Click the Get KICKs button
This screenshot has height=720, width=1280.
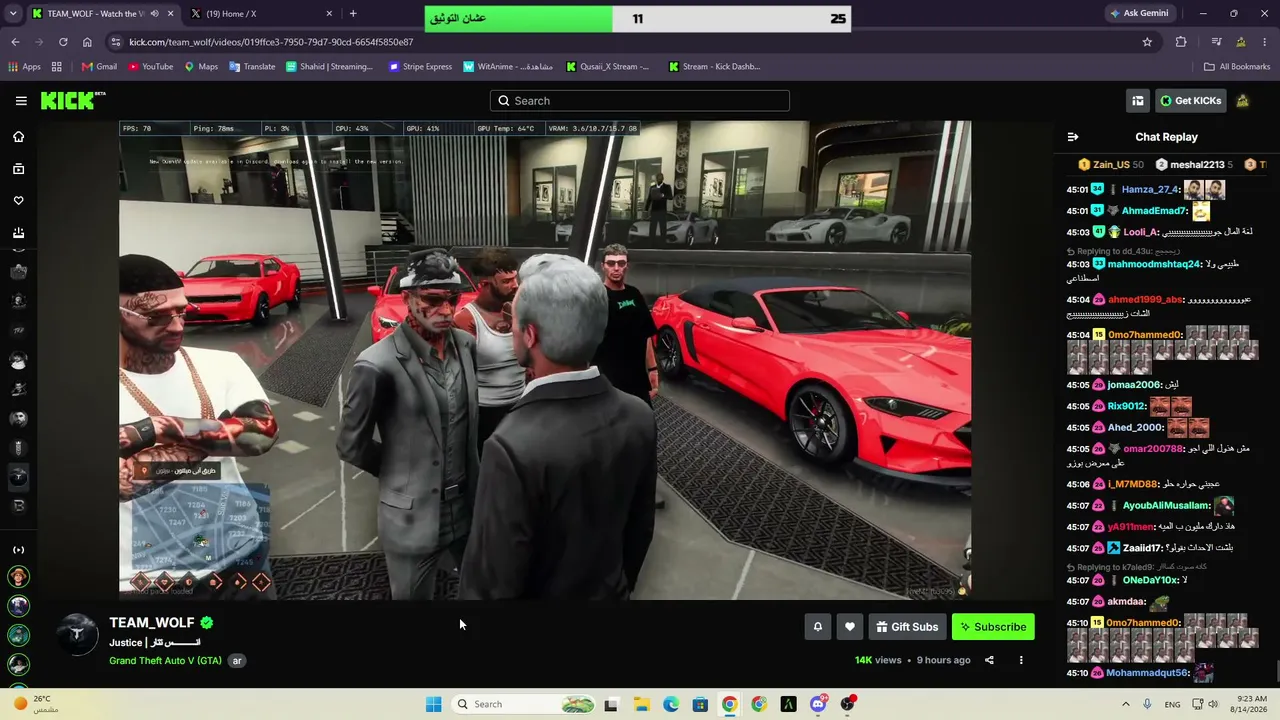(1190, 101)
